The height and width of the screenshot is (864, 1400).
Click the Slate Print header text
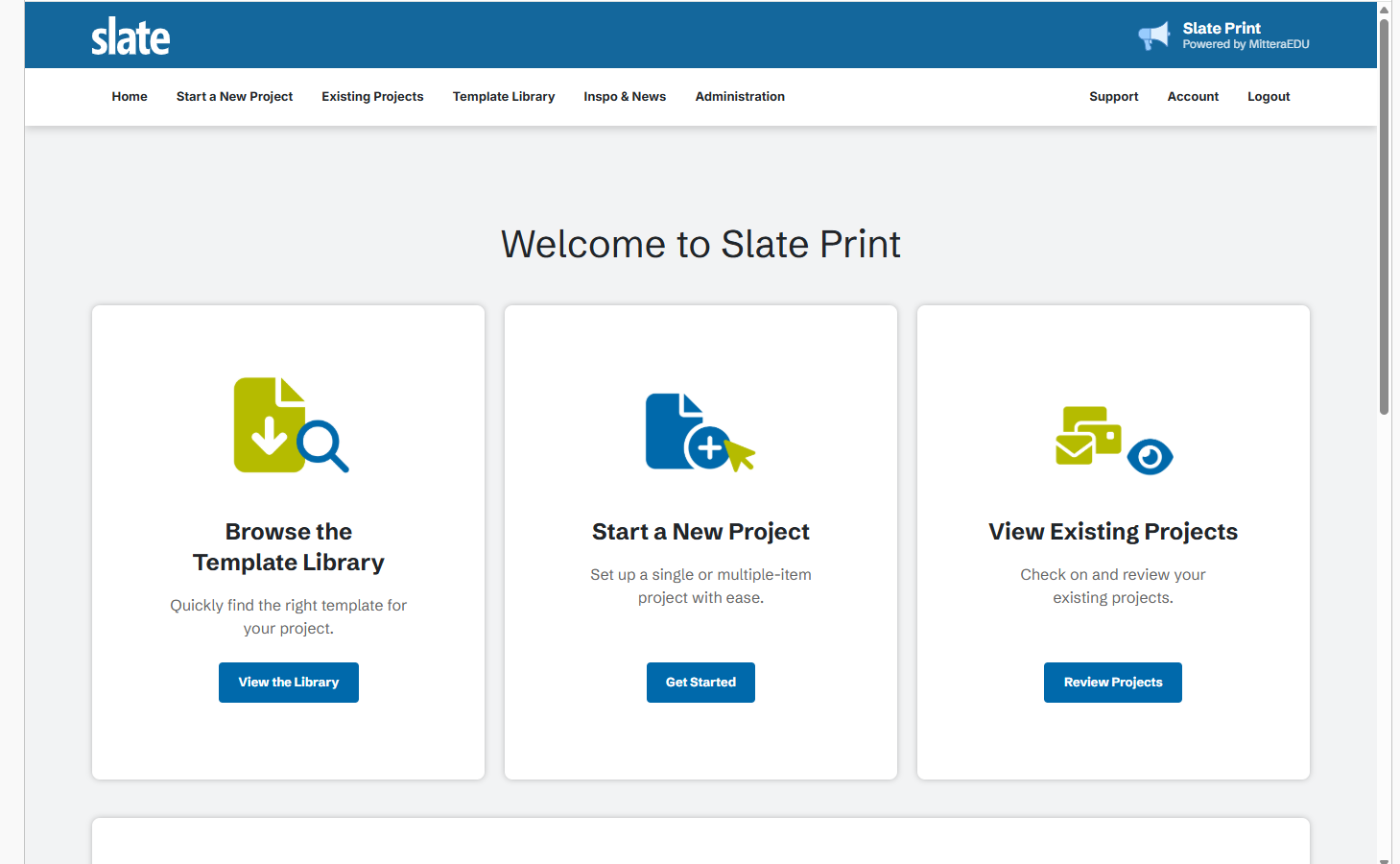(1222, 28)
